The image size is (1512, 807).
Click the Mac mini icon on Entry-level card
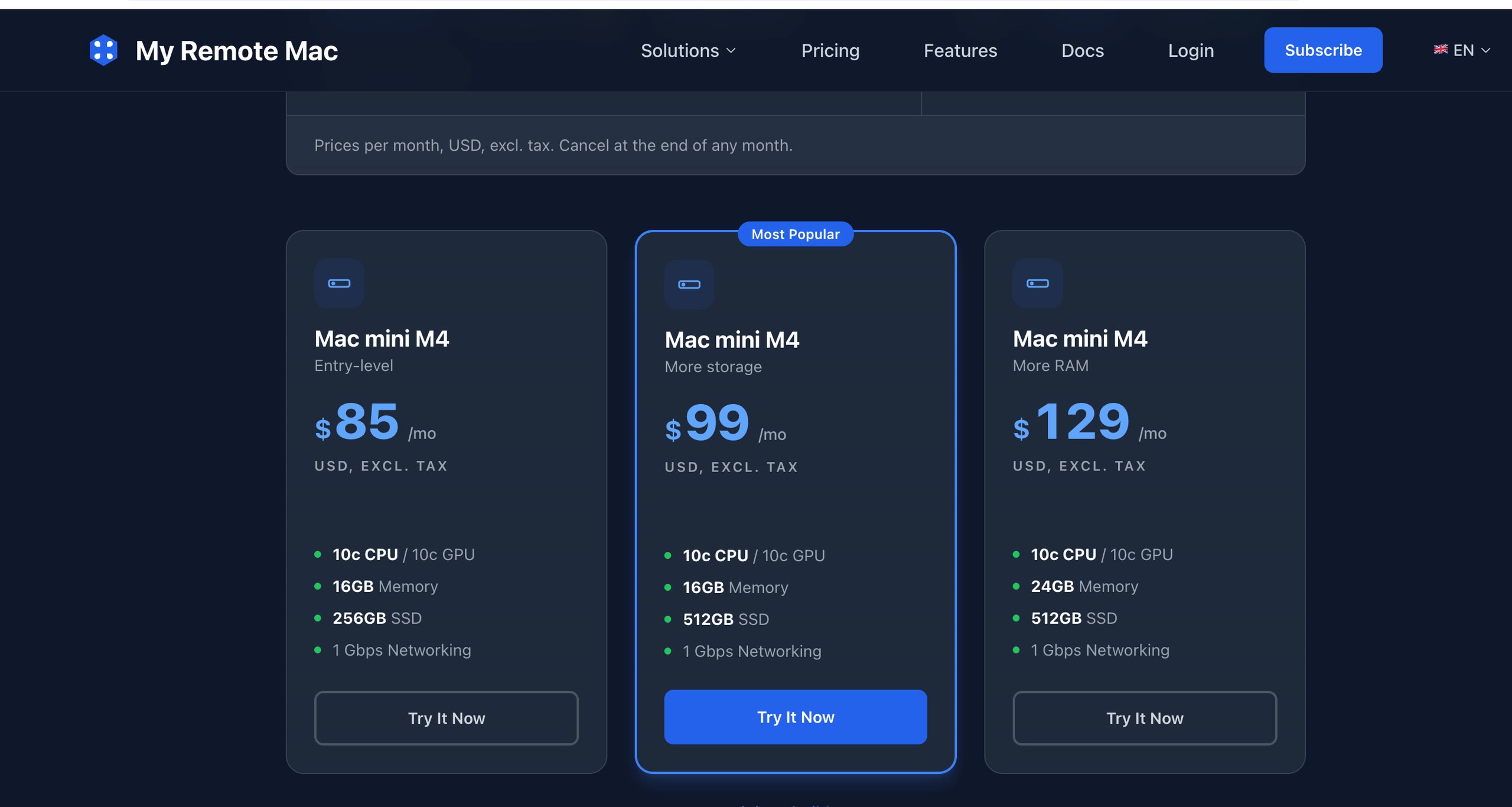[339, 284]
